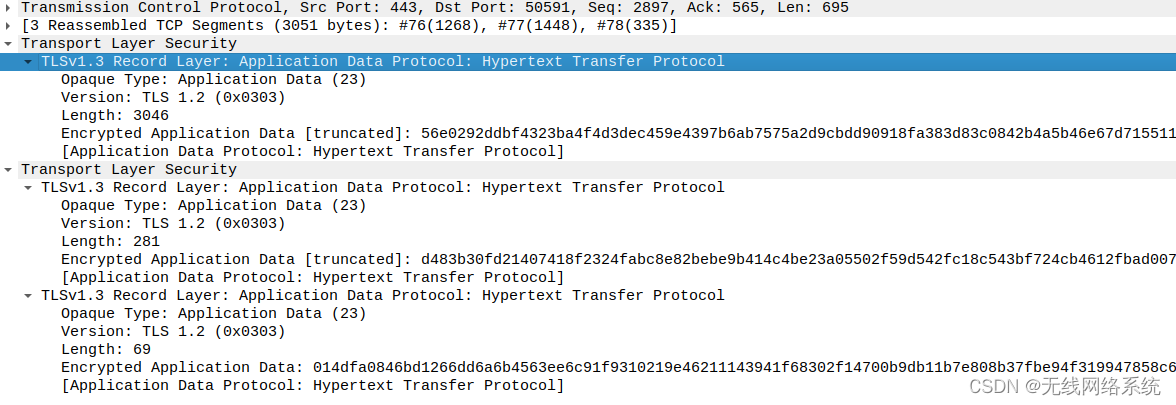1176x405 pixels.
Task: Collapse the TLSv1.3 record with Length 69
Action: (28, 296)
